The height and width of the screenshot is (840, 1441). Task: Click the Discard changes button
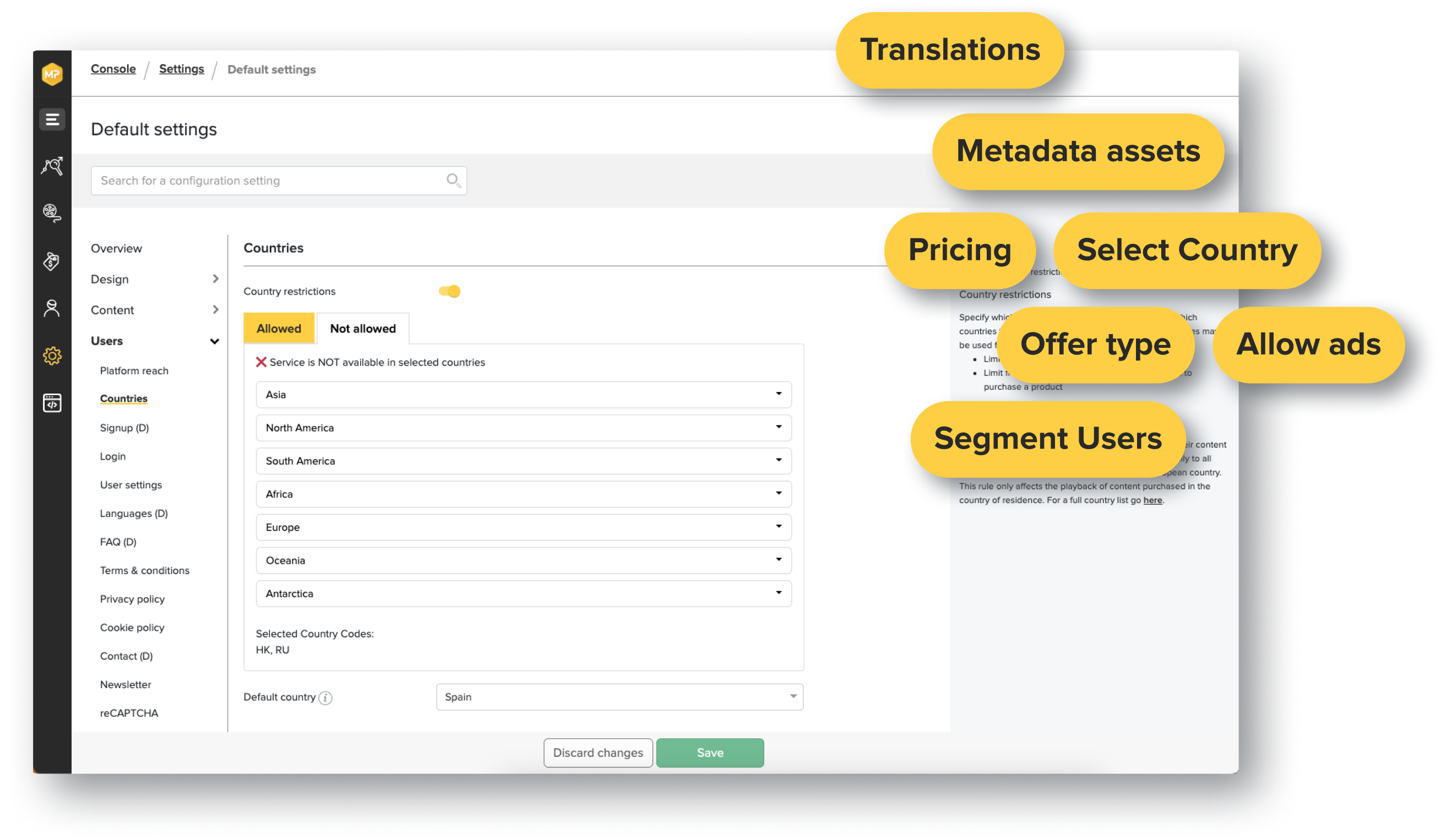click(596, 752)
